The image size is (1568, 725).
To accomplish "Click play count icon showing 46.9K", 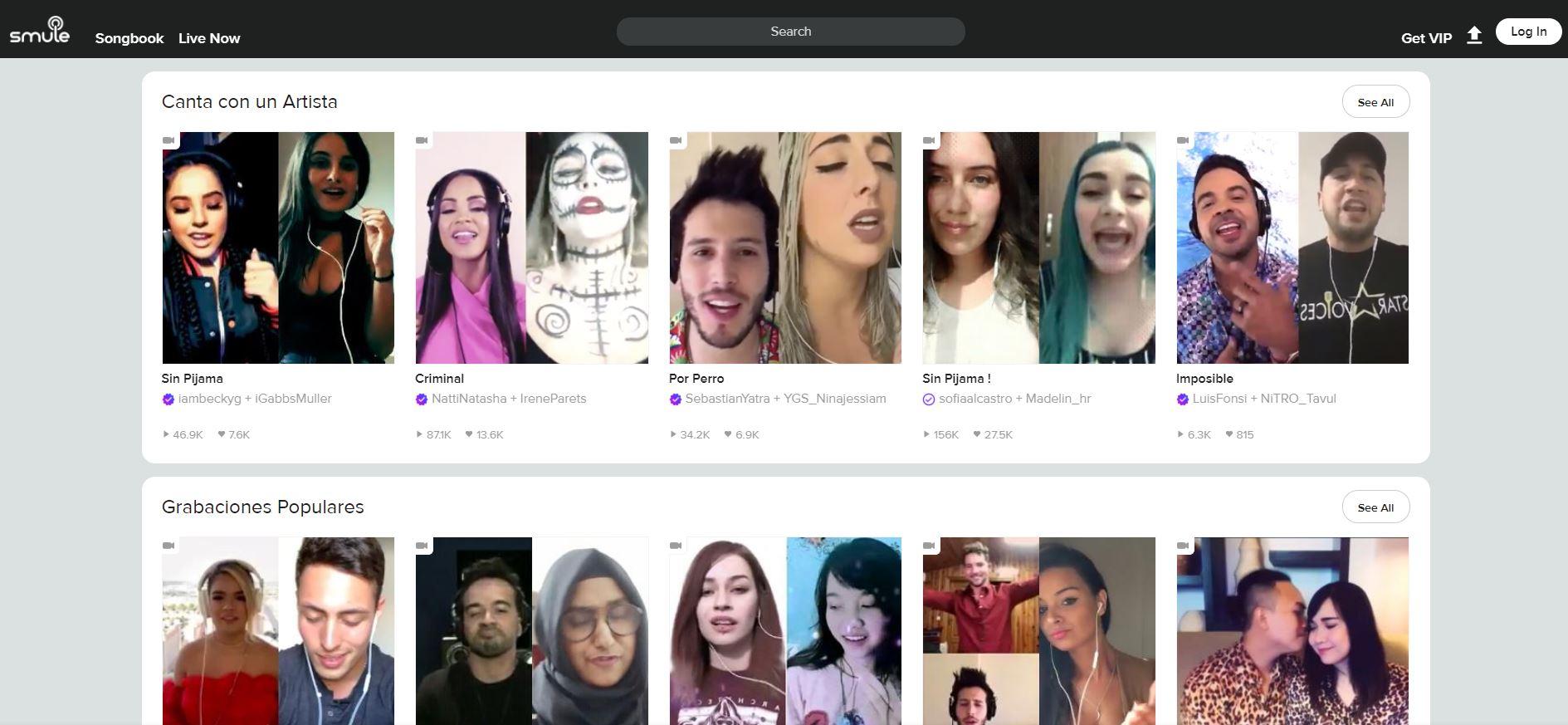I will click(166, 434).
